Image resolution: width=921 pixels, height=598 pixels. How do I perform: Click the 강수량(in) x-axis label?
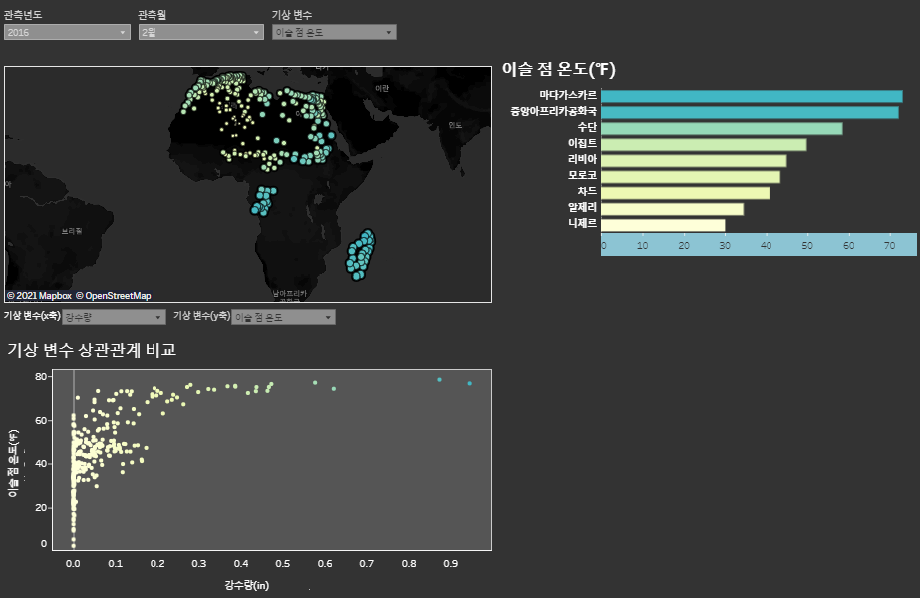click(246, 585)
